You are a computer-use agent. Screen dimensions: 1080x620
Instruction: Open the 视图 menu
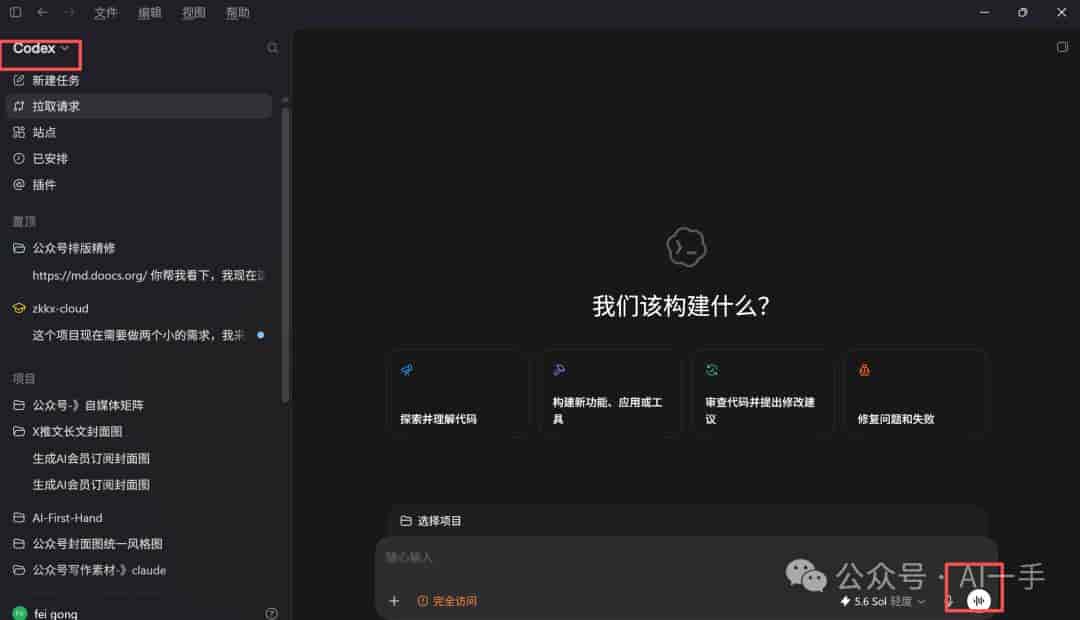(194, 13)
